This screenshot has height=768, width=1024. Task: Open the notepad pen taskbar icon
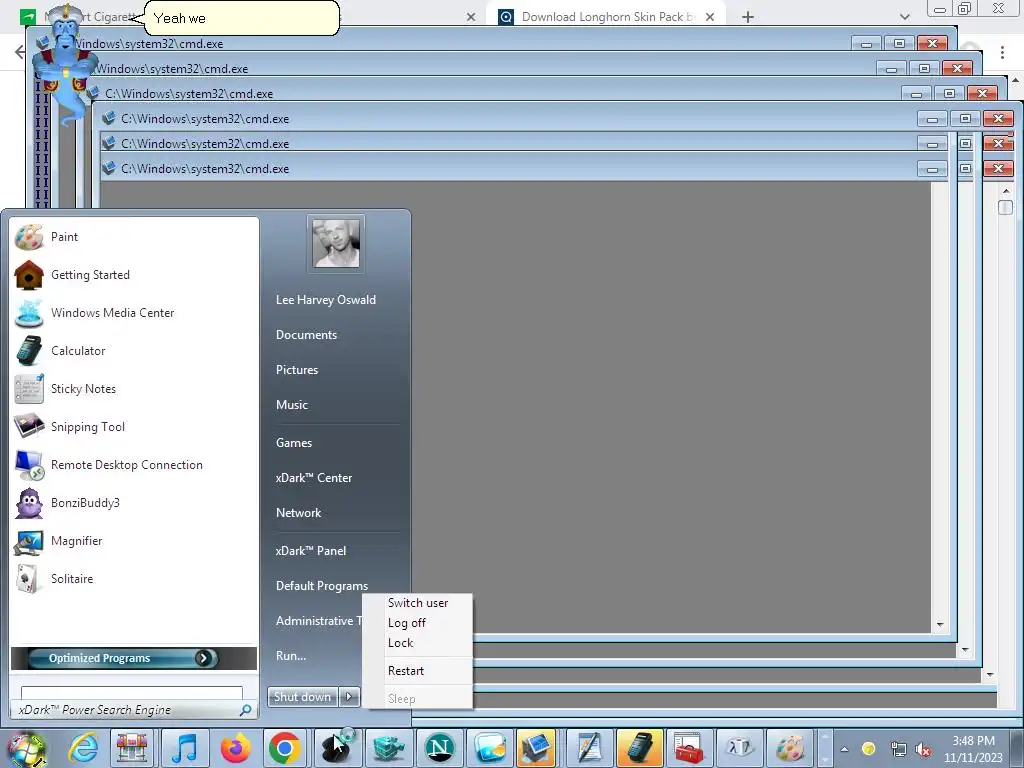coord(588,748)
